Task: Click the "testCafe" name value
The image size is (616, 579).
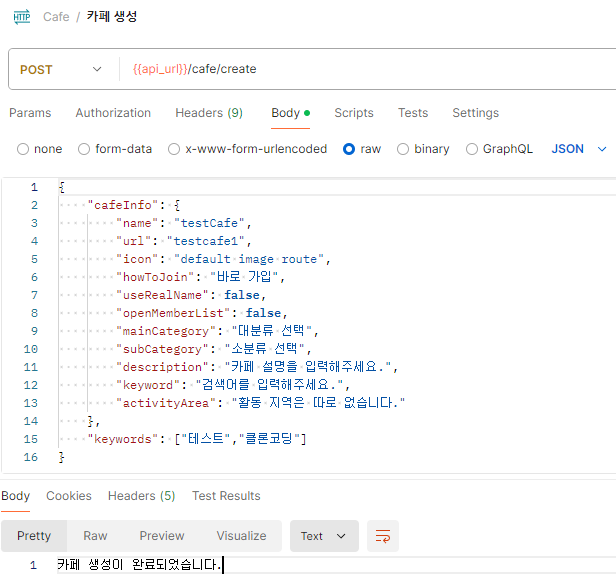Action: (x=209, y=223)
